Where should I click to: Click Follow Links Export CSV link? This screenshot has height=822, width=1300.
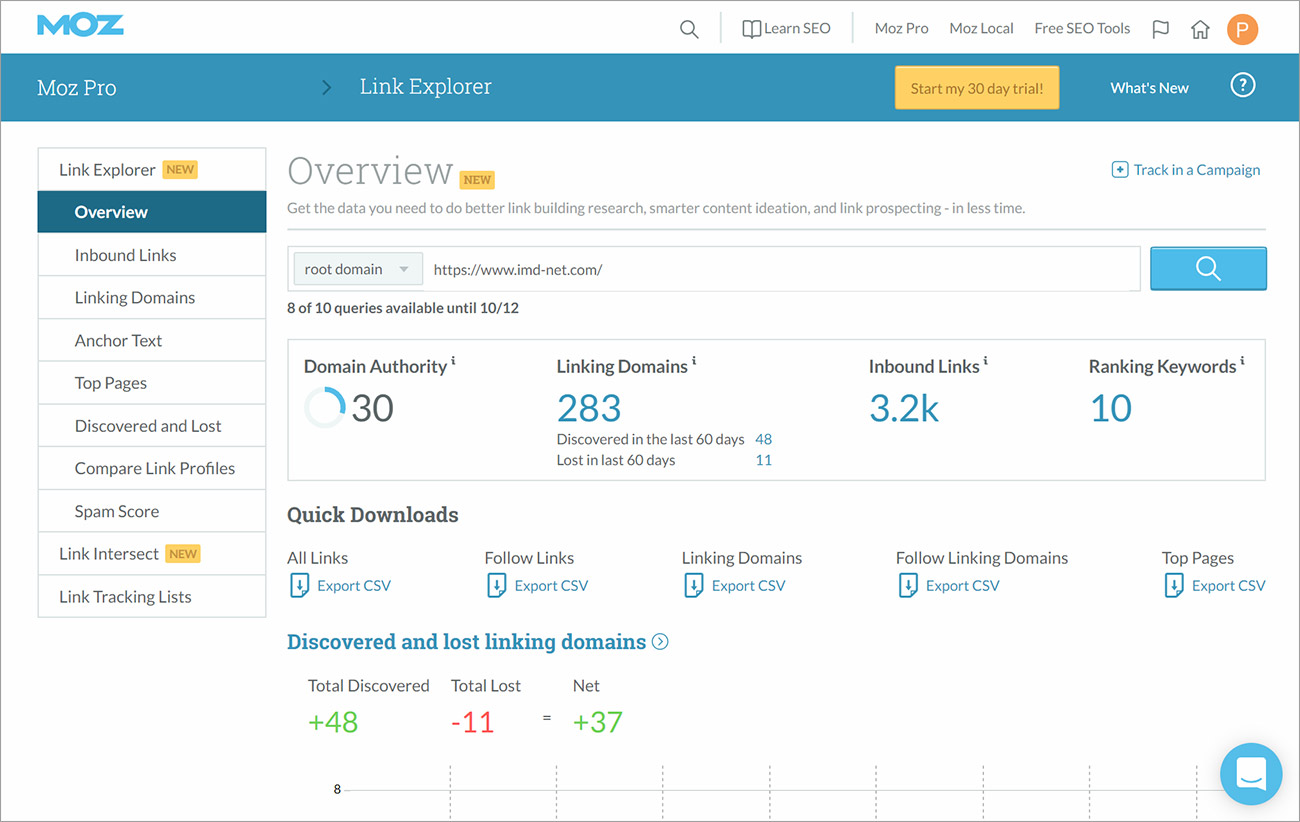tap(551, 586)
